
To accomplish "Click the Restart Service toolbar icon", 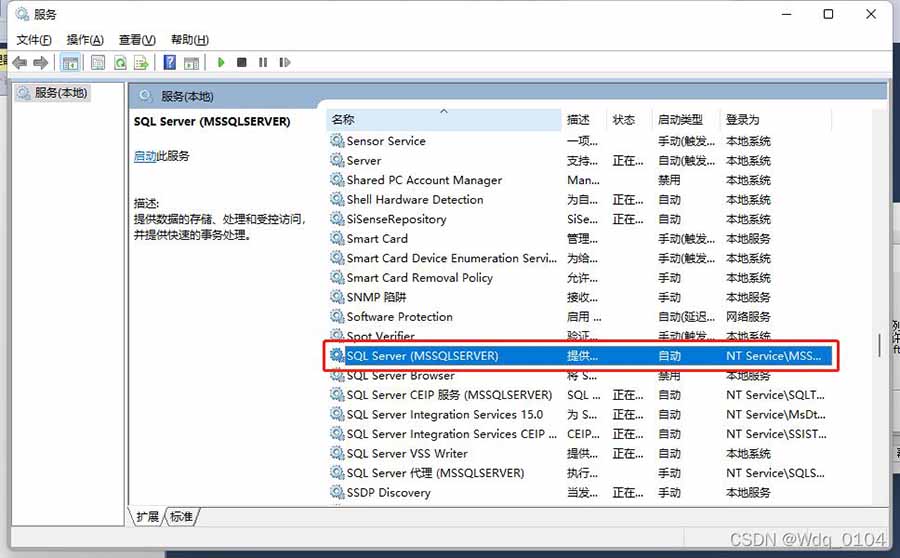I will tap(284, 62).
